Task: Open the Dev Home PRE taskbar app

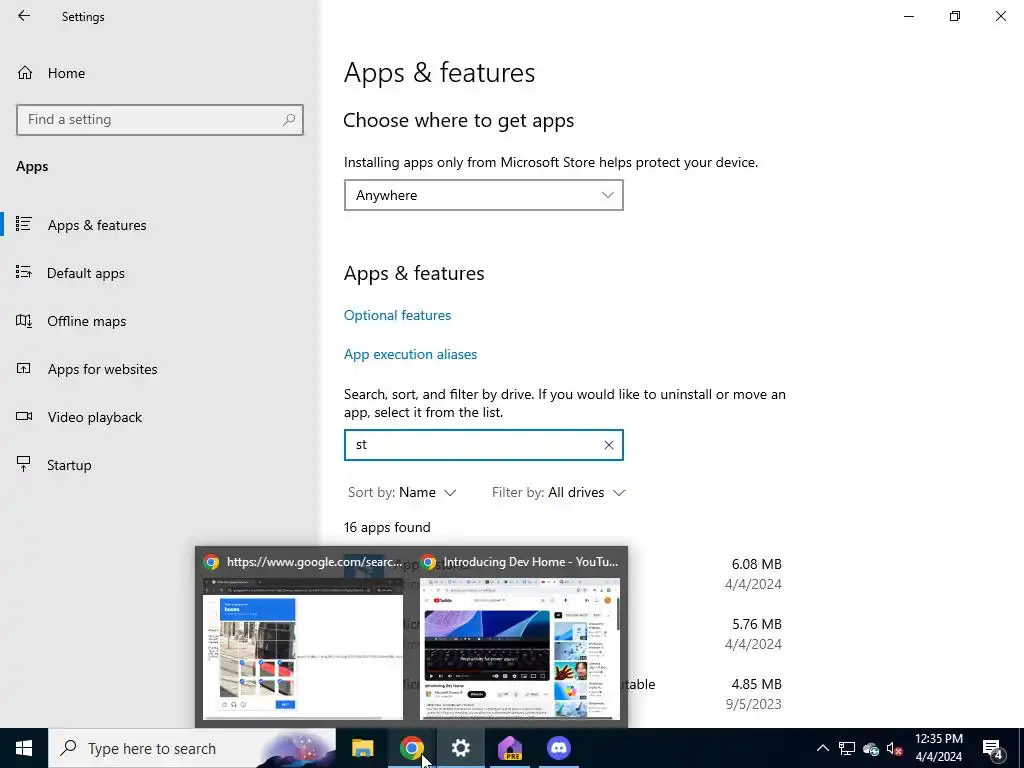Action: pos(509,748)
